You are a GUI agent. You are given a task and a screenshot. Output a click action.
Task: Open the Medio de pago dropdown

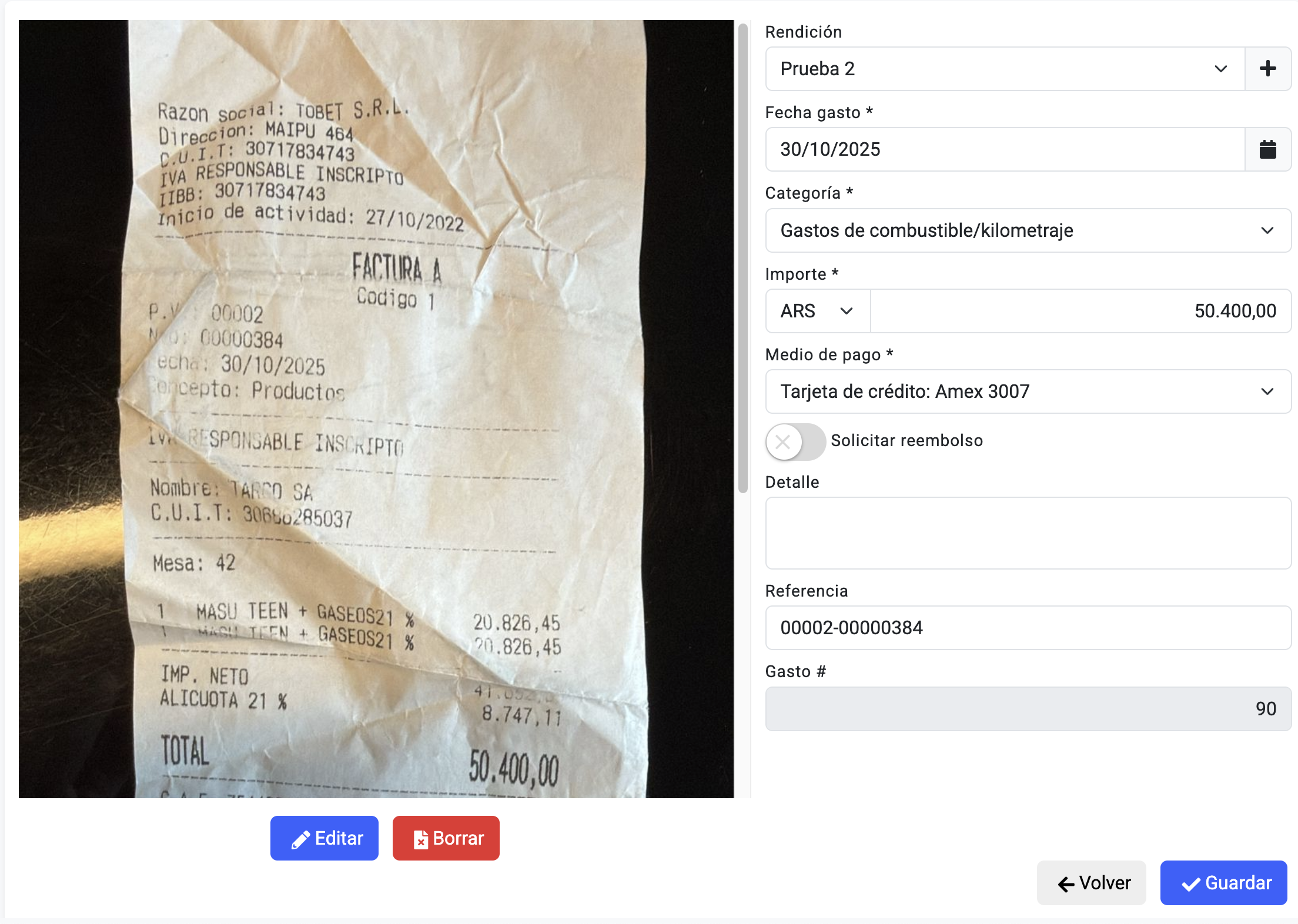coord(1028,391)
